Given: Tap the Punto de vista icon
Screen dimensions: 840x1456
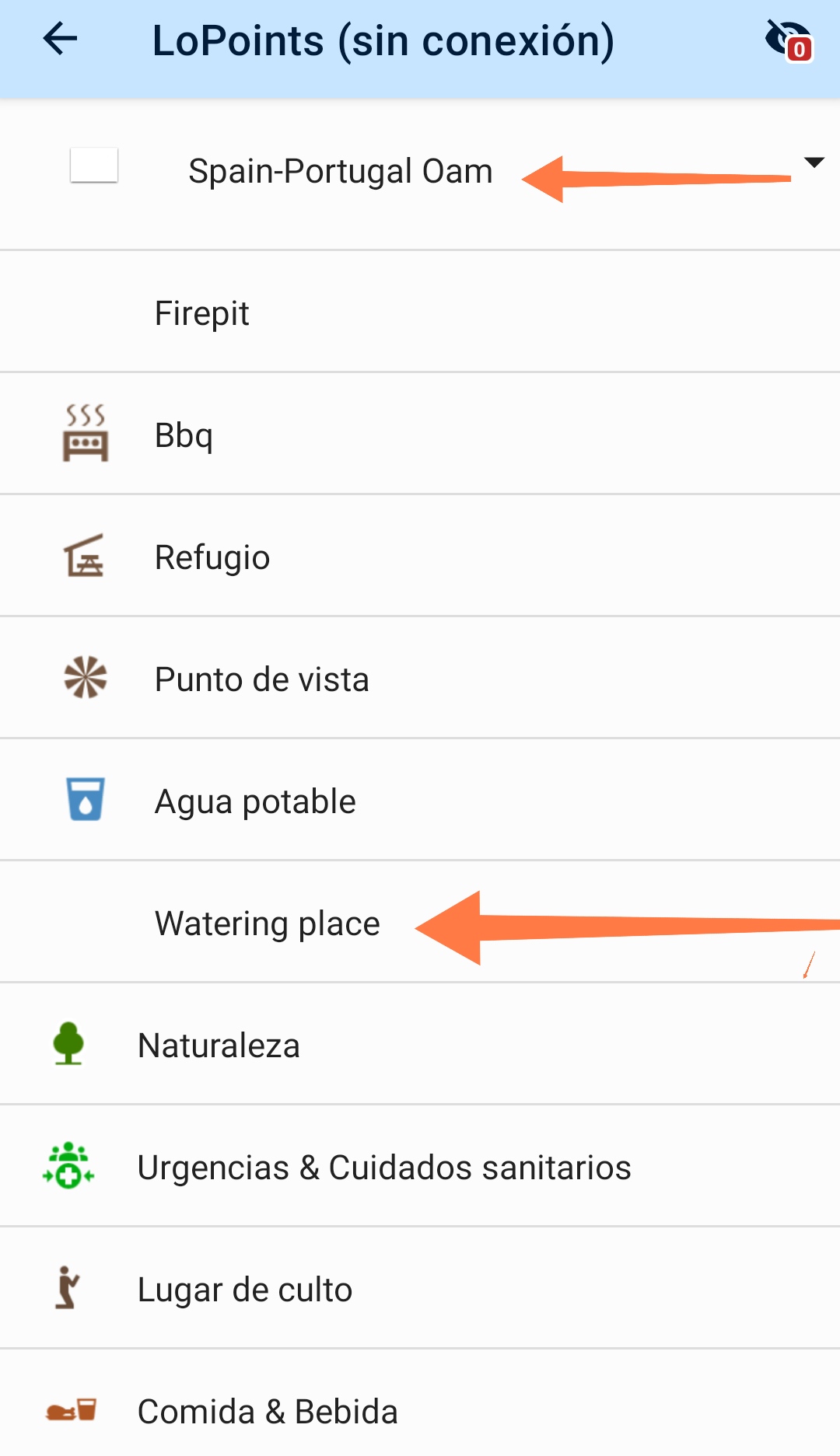Looking at the screenshot, I should (85, 678).
